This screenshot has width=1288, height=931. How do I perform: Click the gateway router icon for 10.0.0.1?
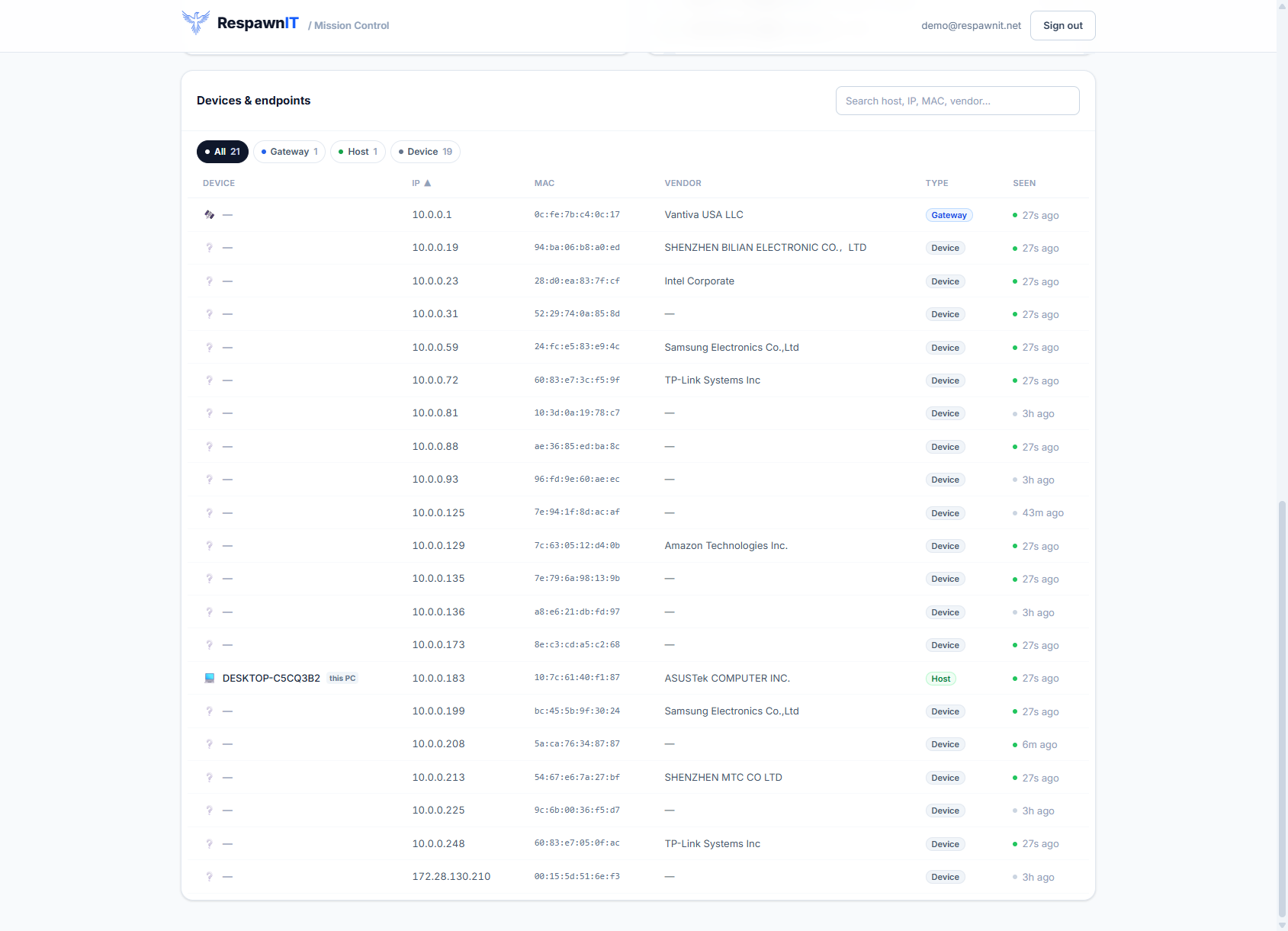(209, 215)
